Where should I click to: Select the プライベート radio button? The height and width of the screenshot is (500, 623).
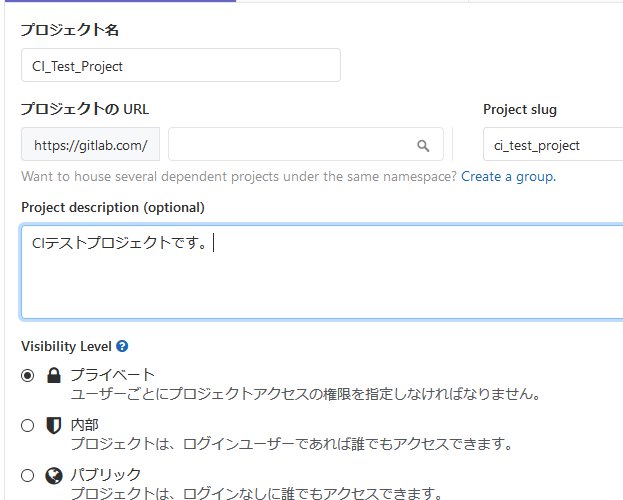[x=28, y=375]
